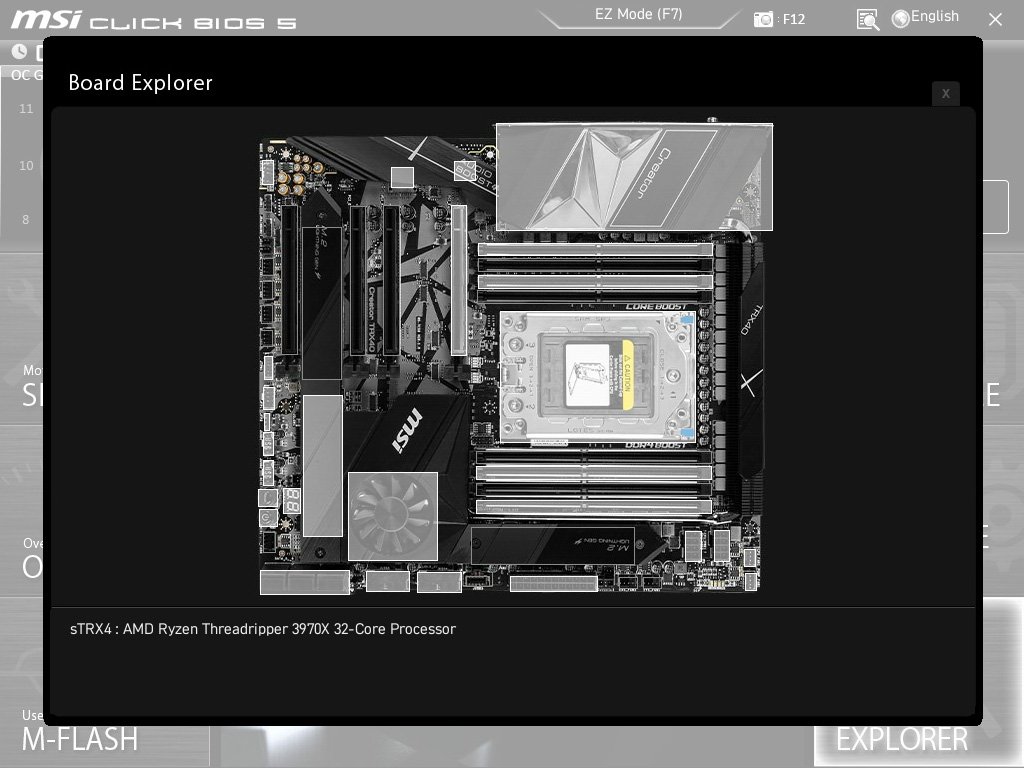Image resolution: width=1024 pixels, height=768 pixels.
Task: Select the outermost PCIe slot near board edge
Action: 289,280
